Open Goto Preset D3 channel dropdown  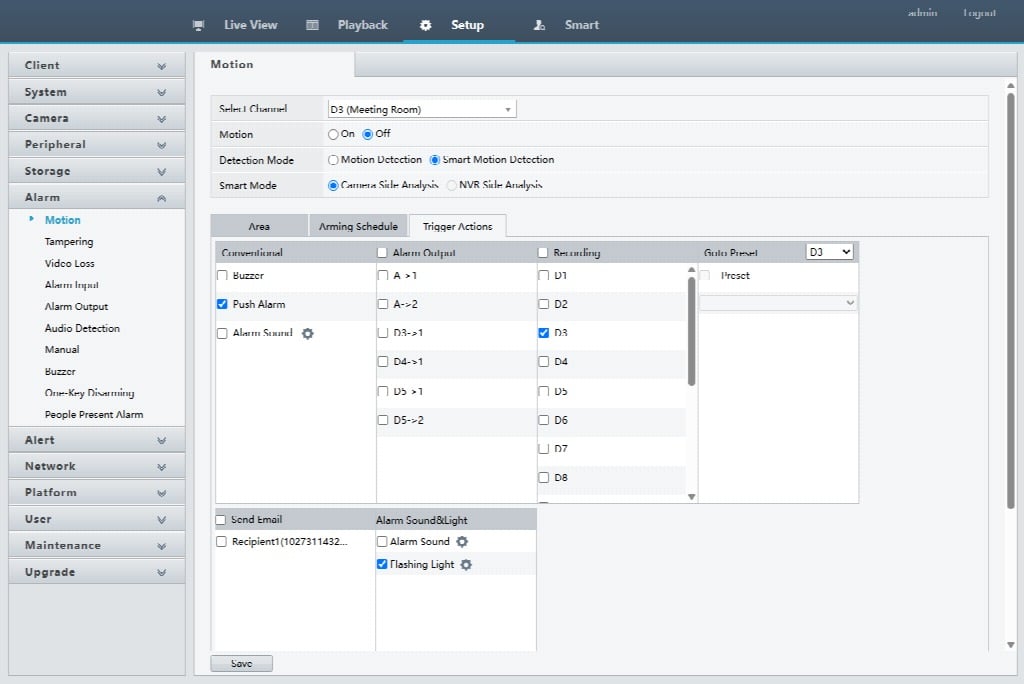[x=829, y=252]
